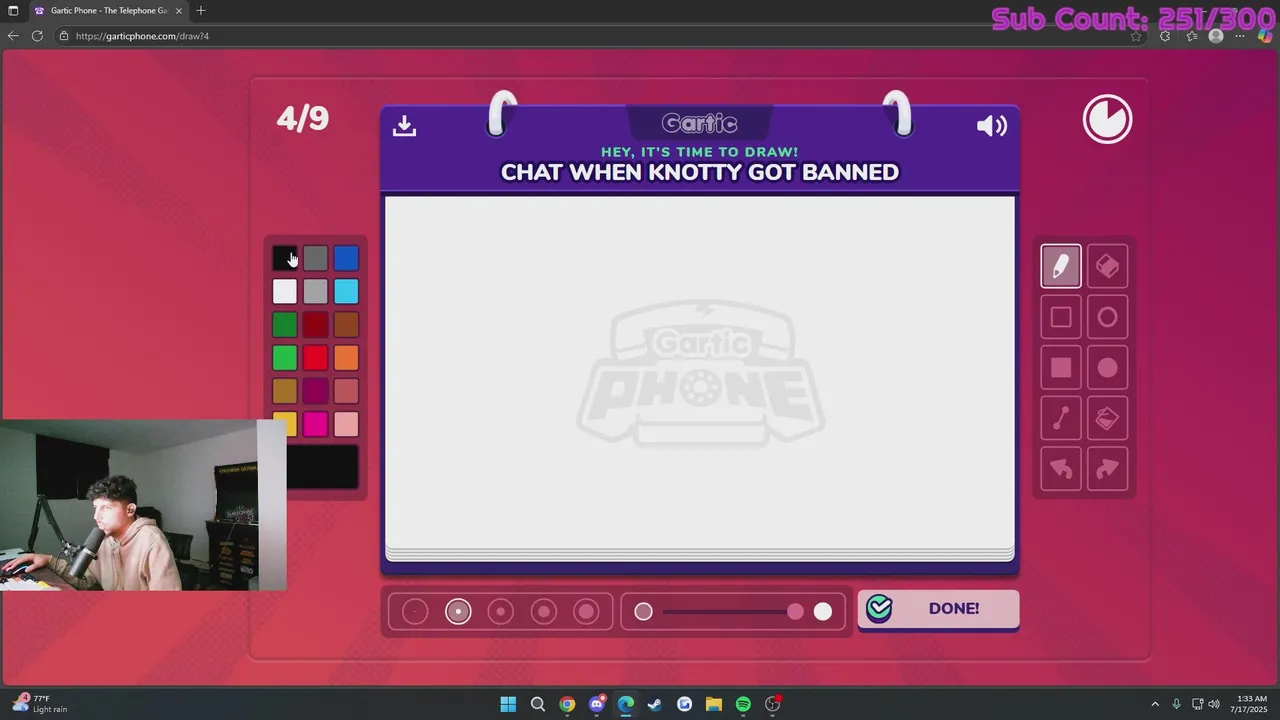Pick the light cyan color swatch
The height and width of the screenshot is (720, 1280).
pos(346,291)
